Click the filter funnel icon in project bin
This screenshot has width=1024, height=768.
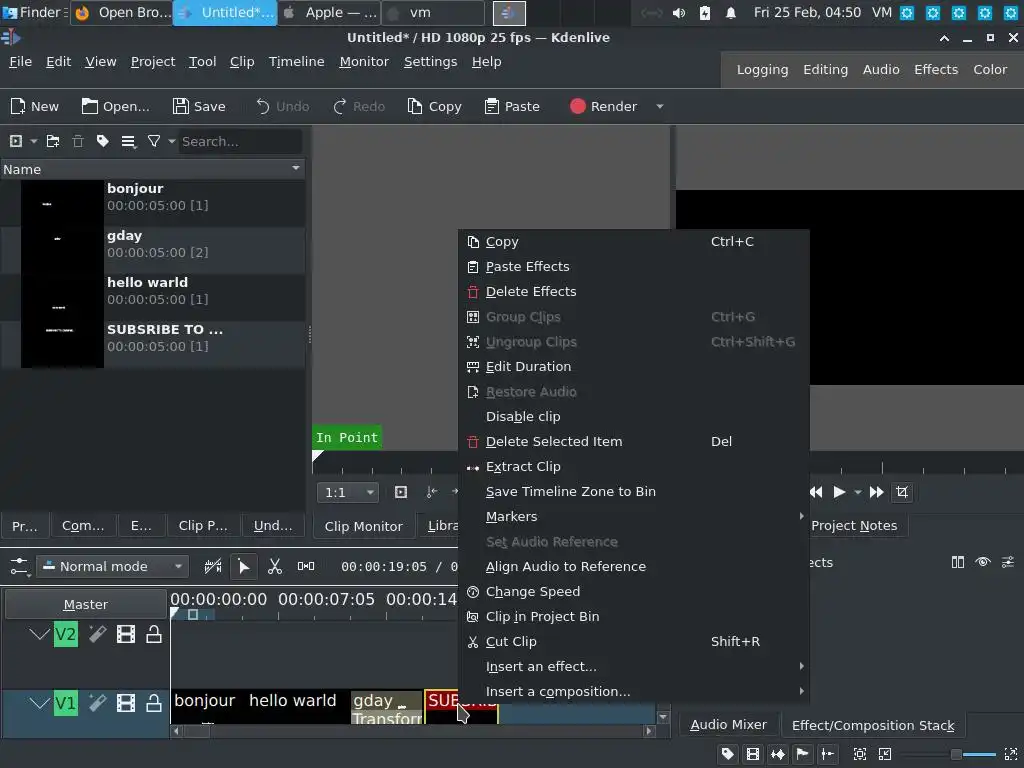click(154, 141)
